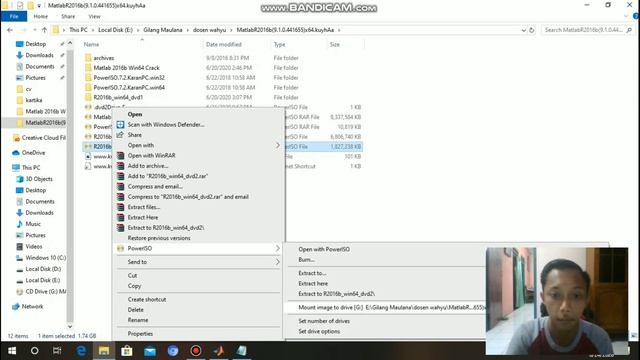The height and width of the screenshot is (360, 640).
Task: Click the Share icon in context menu
Action: pos(120,135)
